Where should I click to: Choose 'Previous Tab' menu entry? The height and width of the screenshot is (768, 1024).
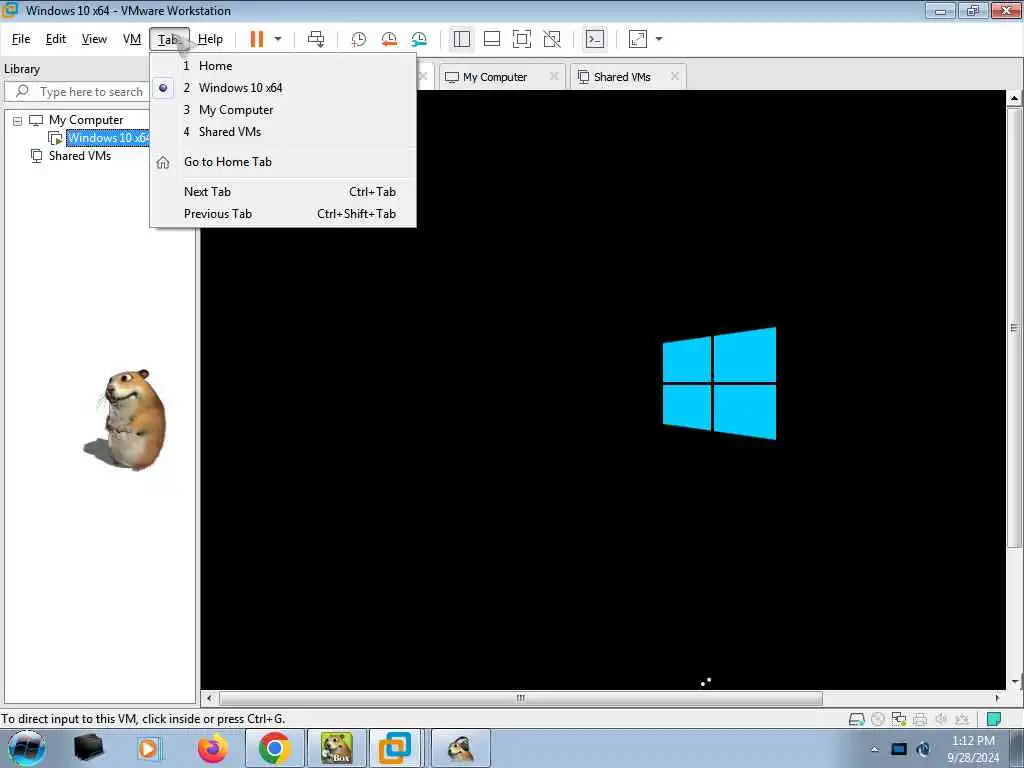tap(283, 214)
